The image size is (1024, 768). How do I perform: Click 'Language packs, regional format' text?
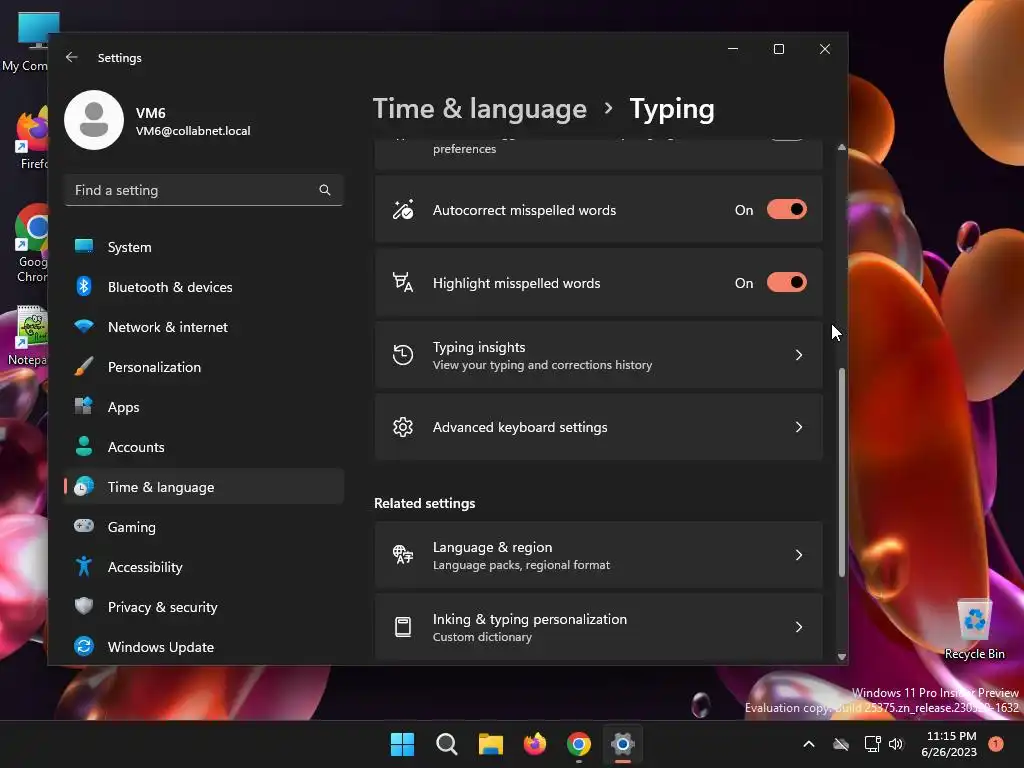coord(521,565)
